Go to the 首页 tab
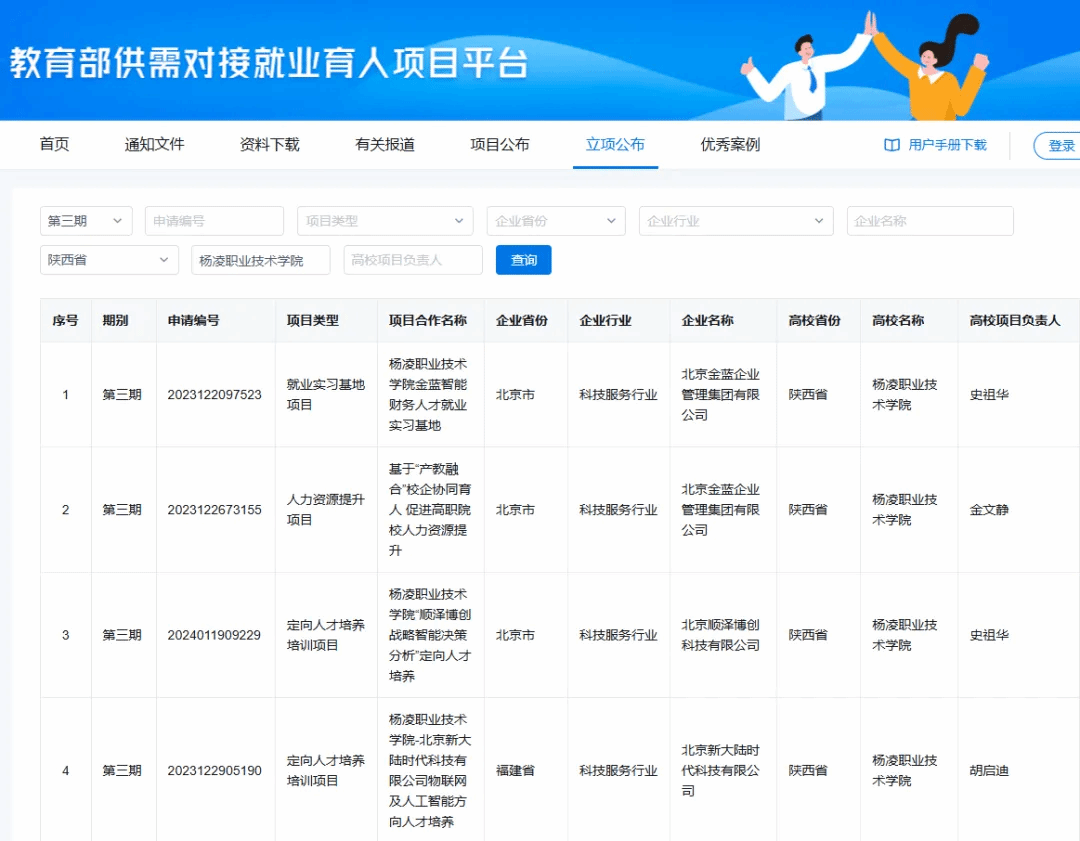 pyautogui.click(x=55, y=145)
